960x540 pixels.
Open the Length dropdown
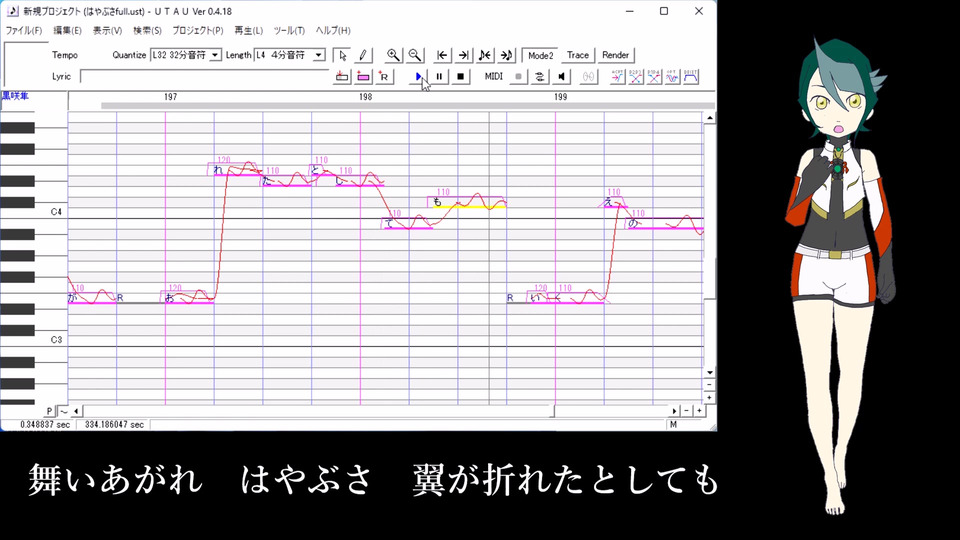pyautogui.click(x=318, y=55)
